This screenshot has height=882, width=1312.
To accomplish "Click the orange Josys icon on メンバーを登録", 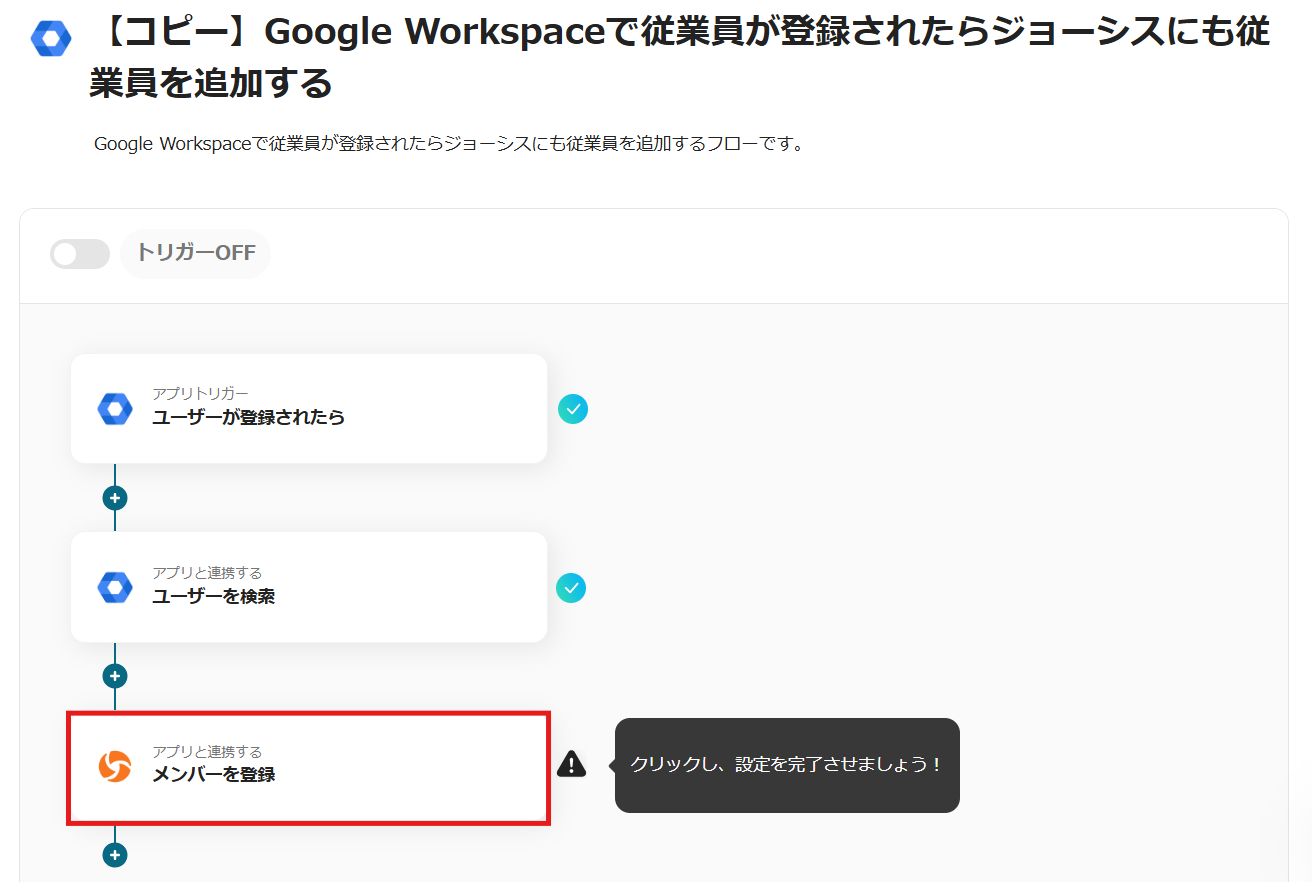I will coord(115,767).
